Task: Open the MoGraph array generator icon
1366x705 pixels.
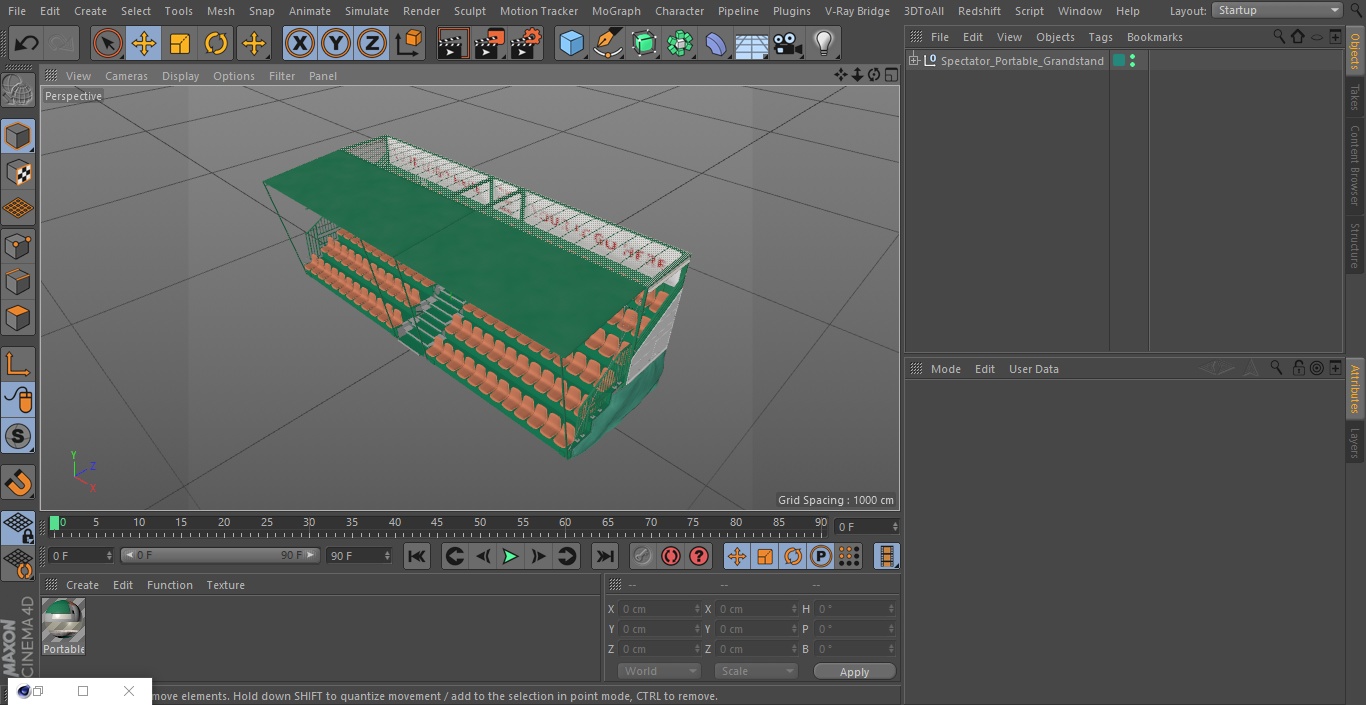Action: pyautogui.click(x=680, y=43)
